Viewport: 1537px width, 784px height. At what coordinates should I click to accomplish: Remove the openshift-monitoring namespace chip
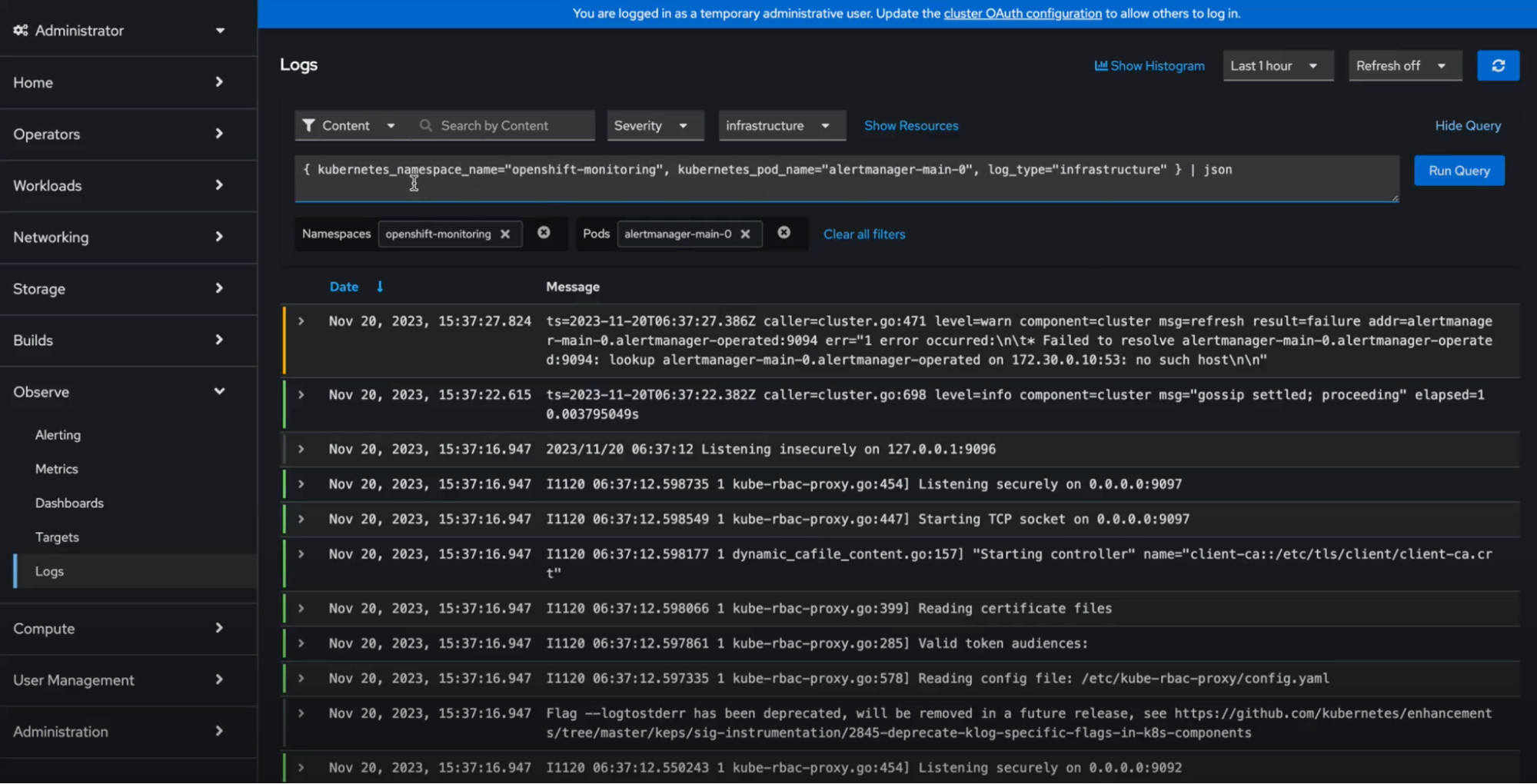(505, 234)
